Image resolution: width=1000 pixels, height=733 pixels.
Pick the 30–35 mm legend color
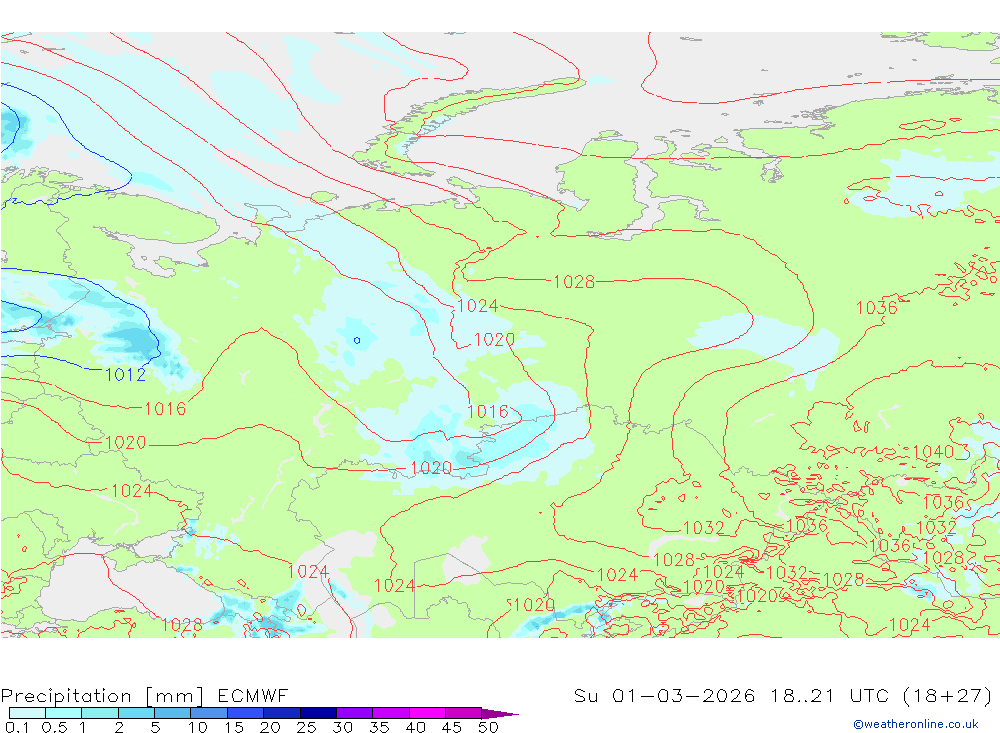point(355,713)
